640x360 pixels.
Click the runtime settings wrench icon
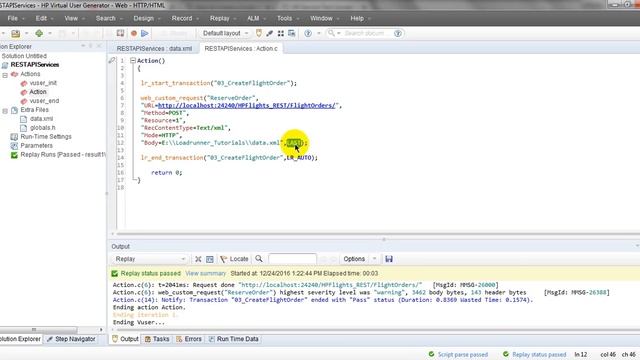[269, 33]
